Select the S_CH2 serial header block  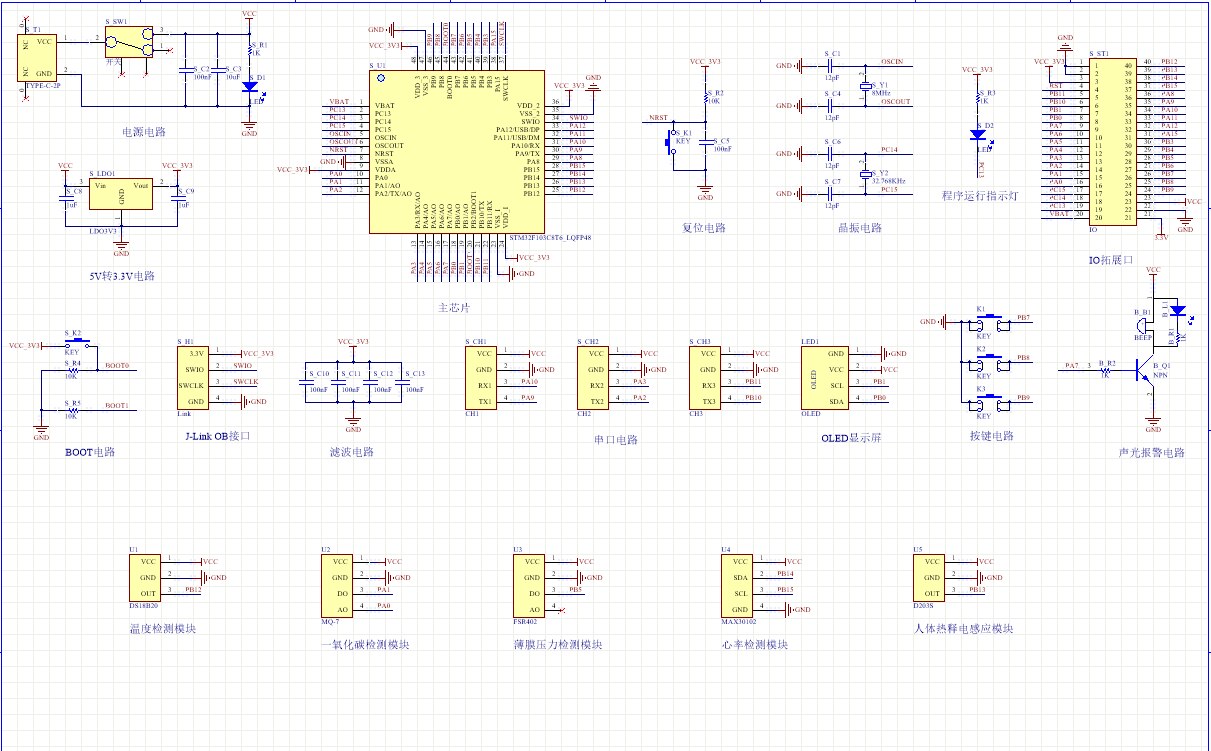pos(593,377)
